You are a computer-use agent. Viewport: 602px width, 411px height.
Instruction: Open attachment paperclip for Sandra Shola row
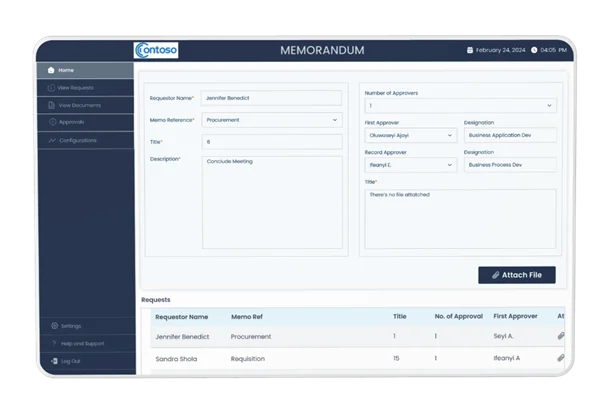tap(560, 357)
